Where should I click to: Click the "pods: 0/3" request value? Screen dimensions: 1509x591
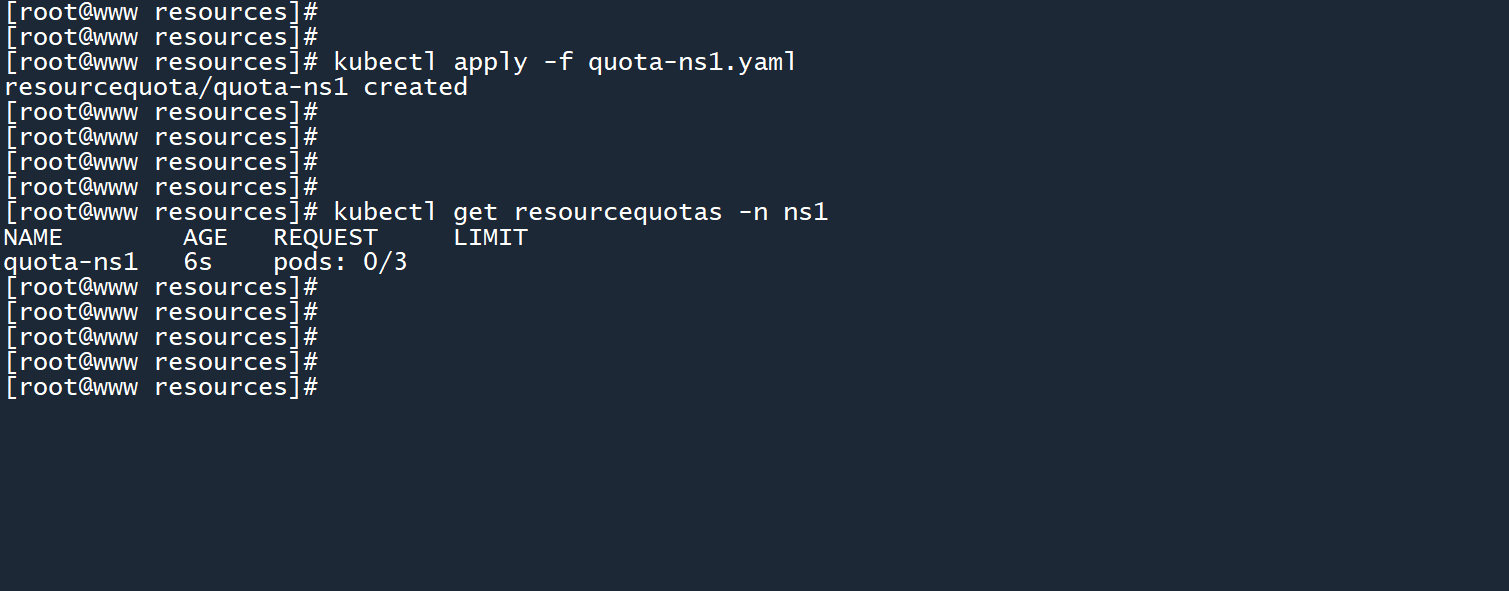click(340, 263)
